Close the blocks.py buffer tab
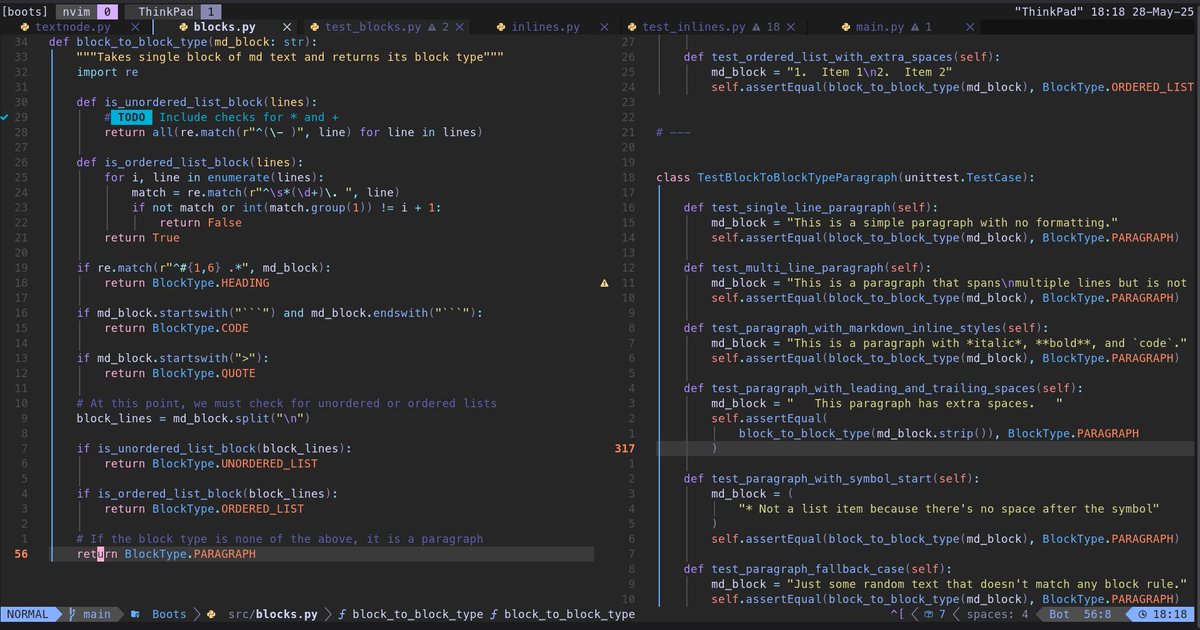This screenshot has width=1200, height=630. pyautogui.click(x=288, y=27)
